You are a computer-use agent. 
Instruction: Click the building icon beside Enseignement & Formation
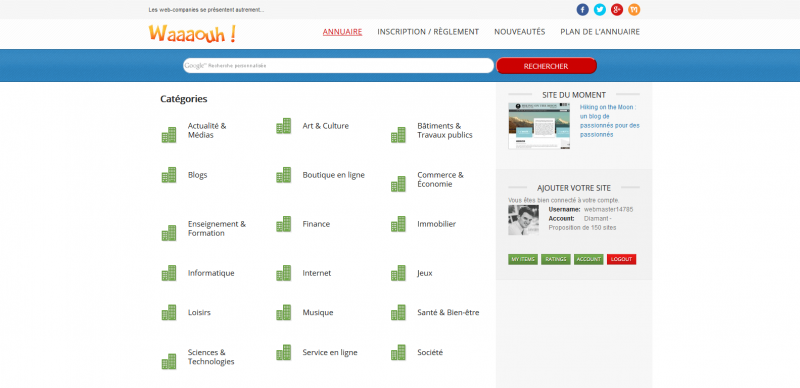pyautogui.click(x=169, y=233)
